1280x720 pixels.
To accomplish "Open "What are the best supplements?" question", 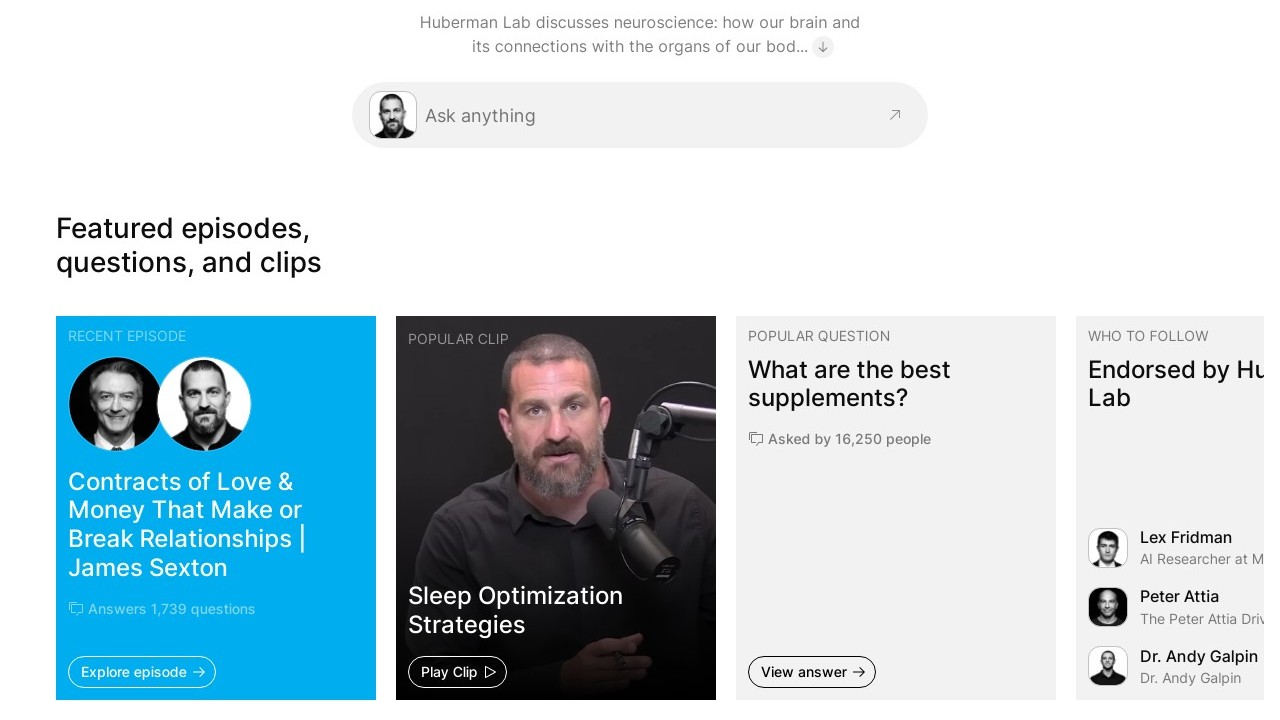I will (849, 384).
